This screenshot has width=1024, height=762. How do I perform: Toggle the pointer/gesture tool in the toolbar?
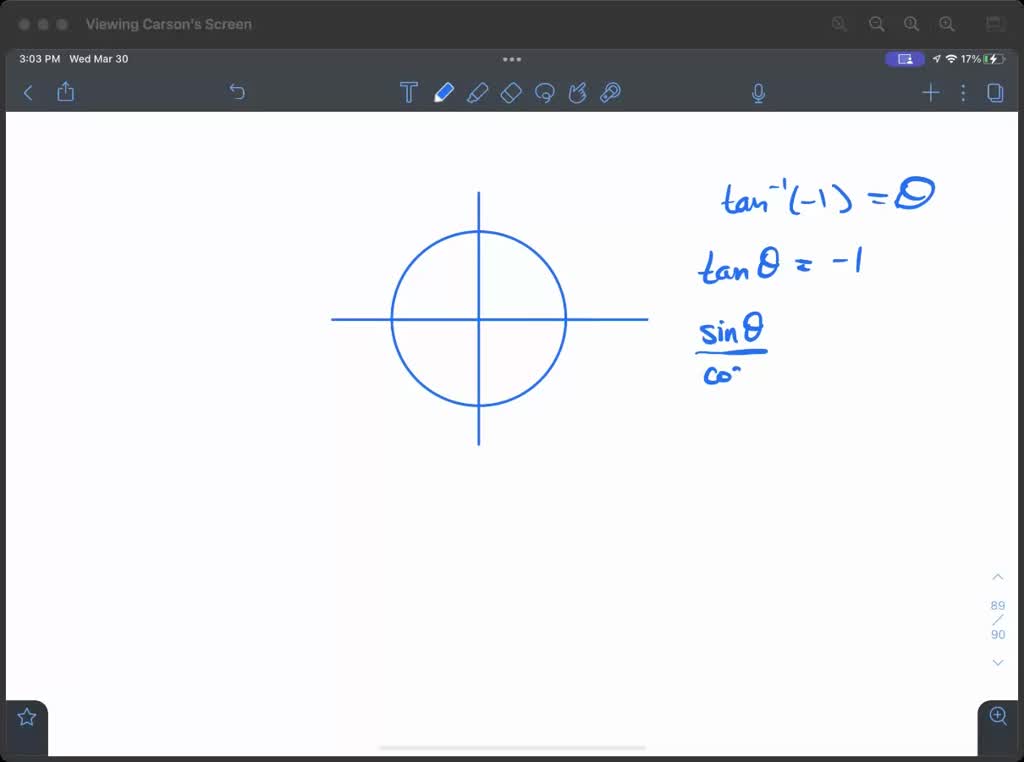pyautogui.click(x=577, y=92)
